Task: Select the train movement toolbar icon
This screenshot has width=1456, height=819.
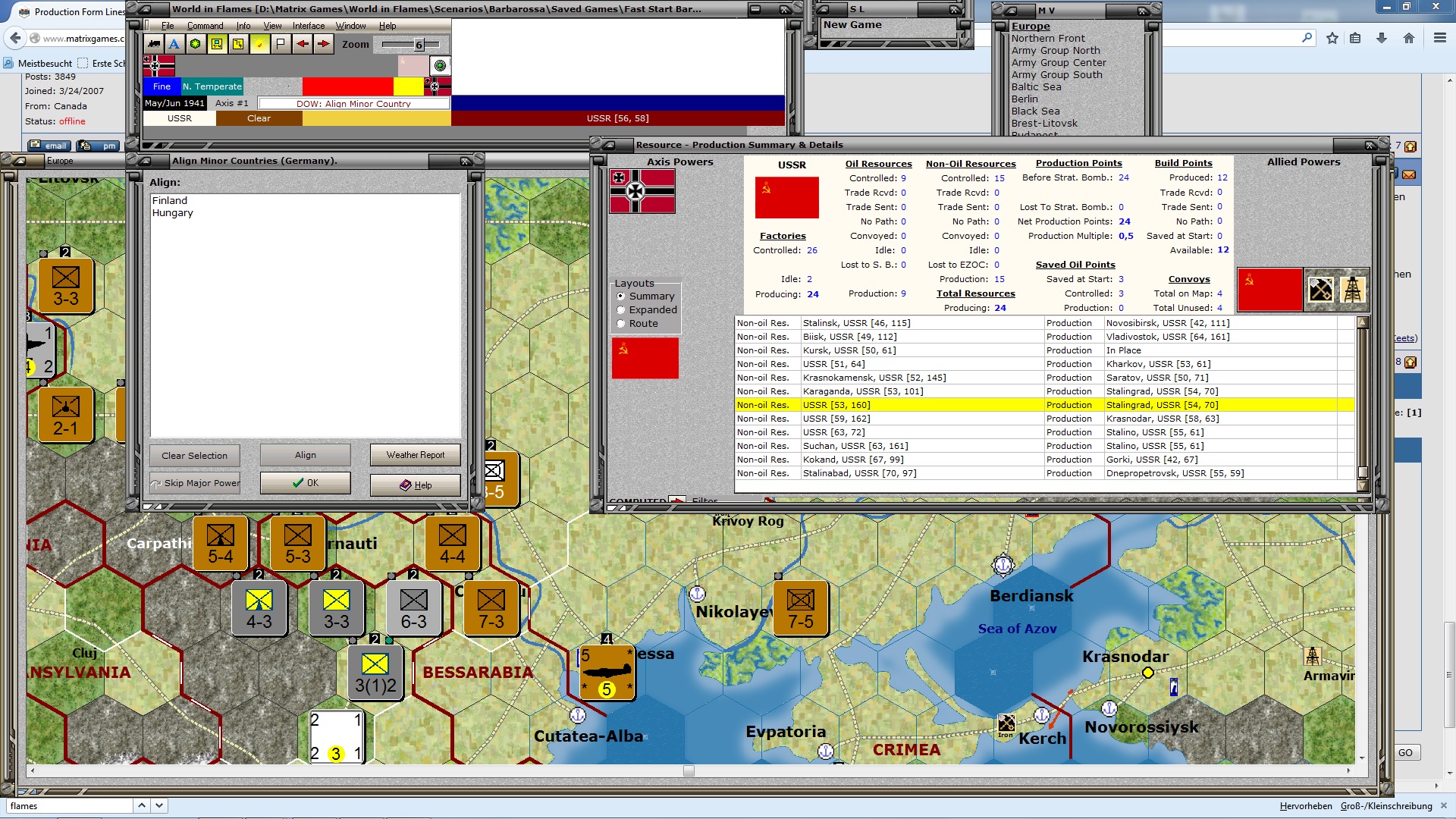Action: point(155,44)
